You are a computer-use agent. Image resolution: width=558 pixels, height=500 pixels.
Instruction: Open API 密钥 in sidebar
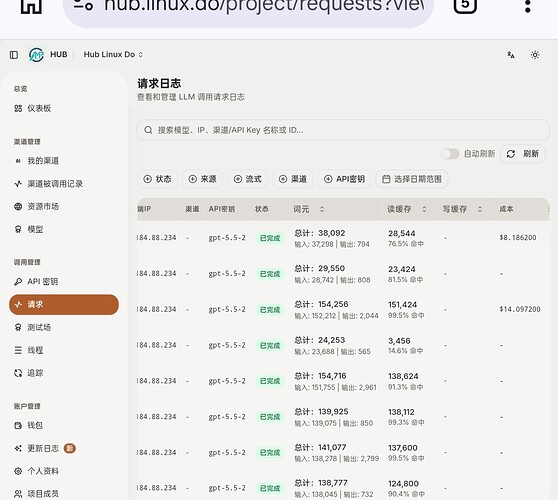tap(64, 281)
